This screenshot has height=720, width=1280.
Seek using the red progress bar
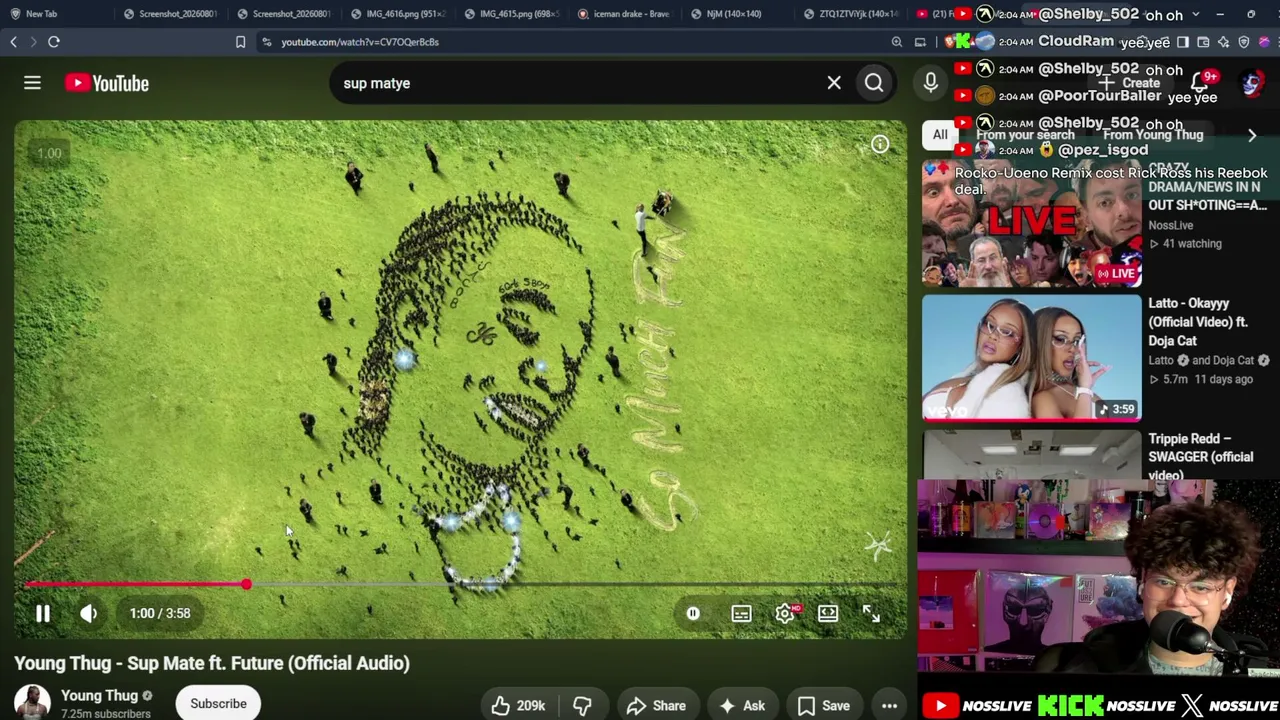click(x=460, y=584)
